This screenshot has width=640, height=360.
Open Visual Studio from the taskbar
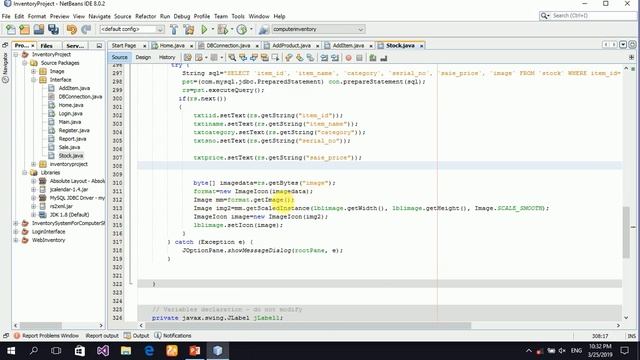pyautogui.click(x=103, y=351)
